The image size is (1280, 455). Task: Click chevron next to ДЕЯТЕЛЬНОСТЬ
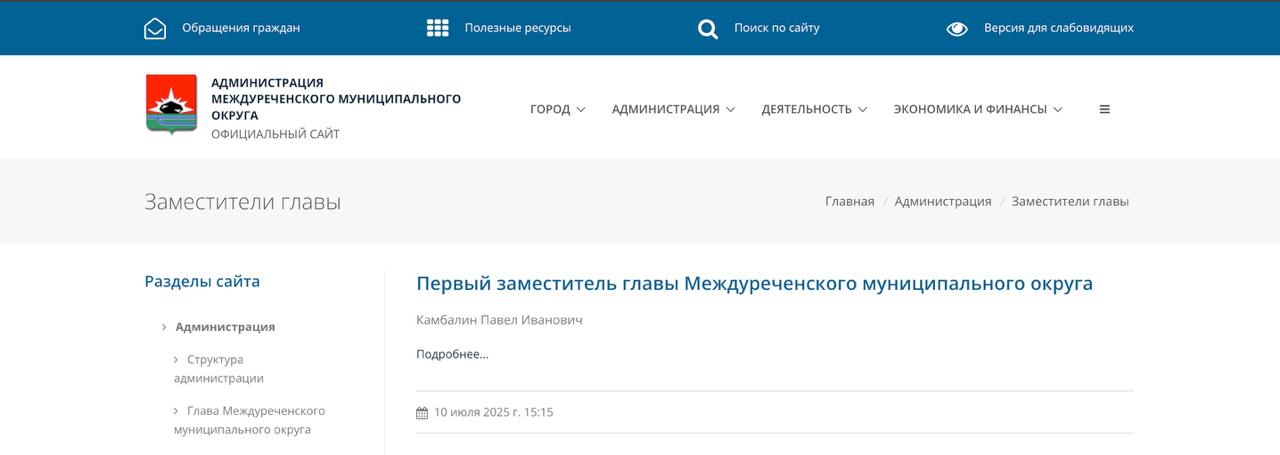[x=863, y=110]
